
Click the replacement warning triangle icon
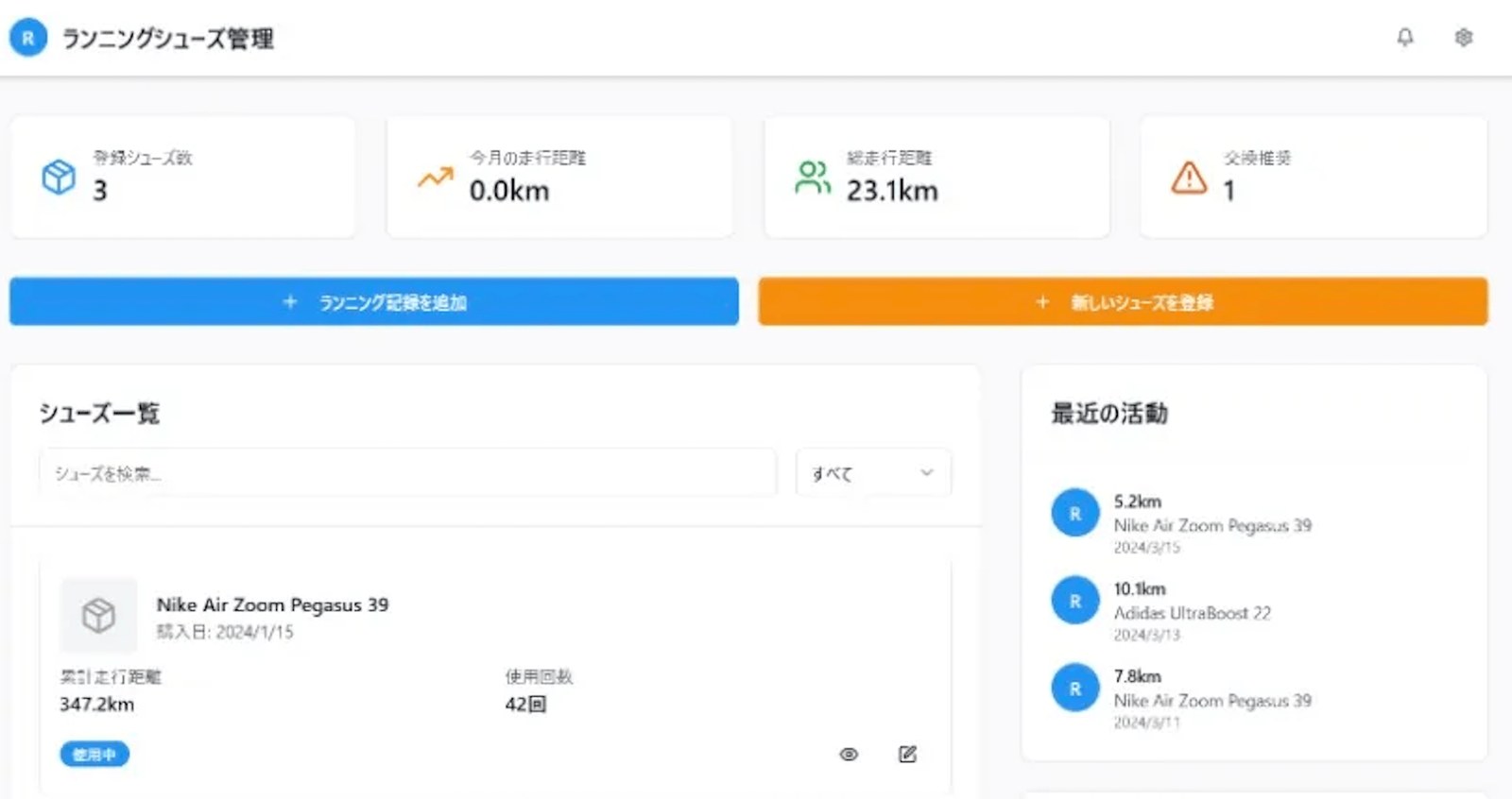coord(1189,177)
